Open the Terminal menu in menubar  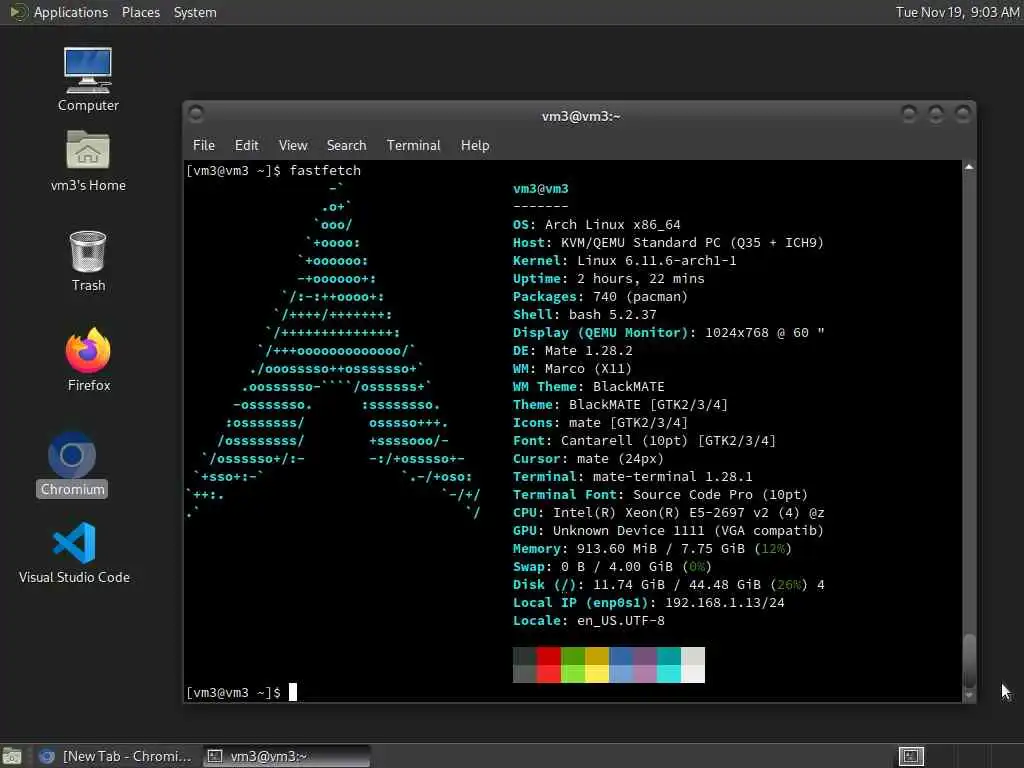click(413, 145)
